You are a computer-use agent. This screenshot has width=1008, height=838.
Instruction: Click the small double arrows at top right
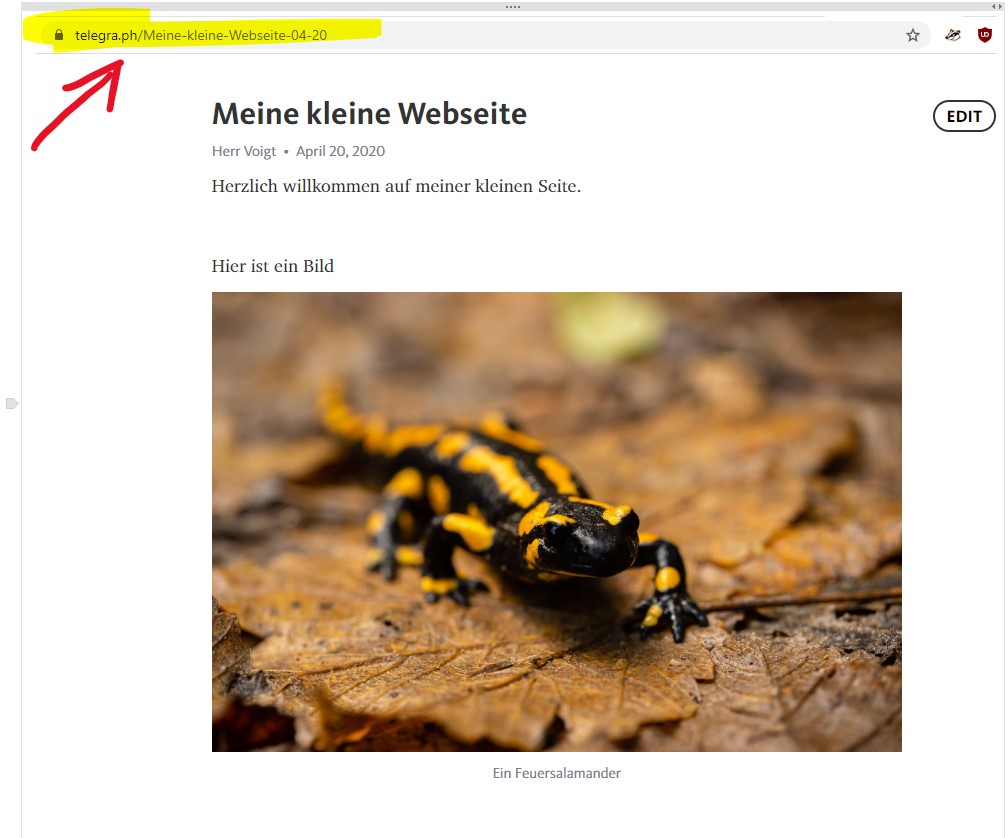click(996, 6)
